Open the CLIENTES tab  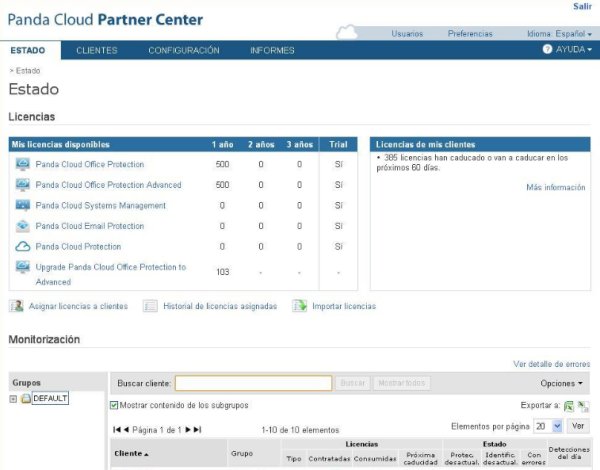97,50
